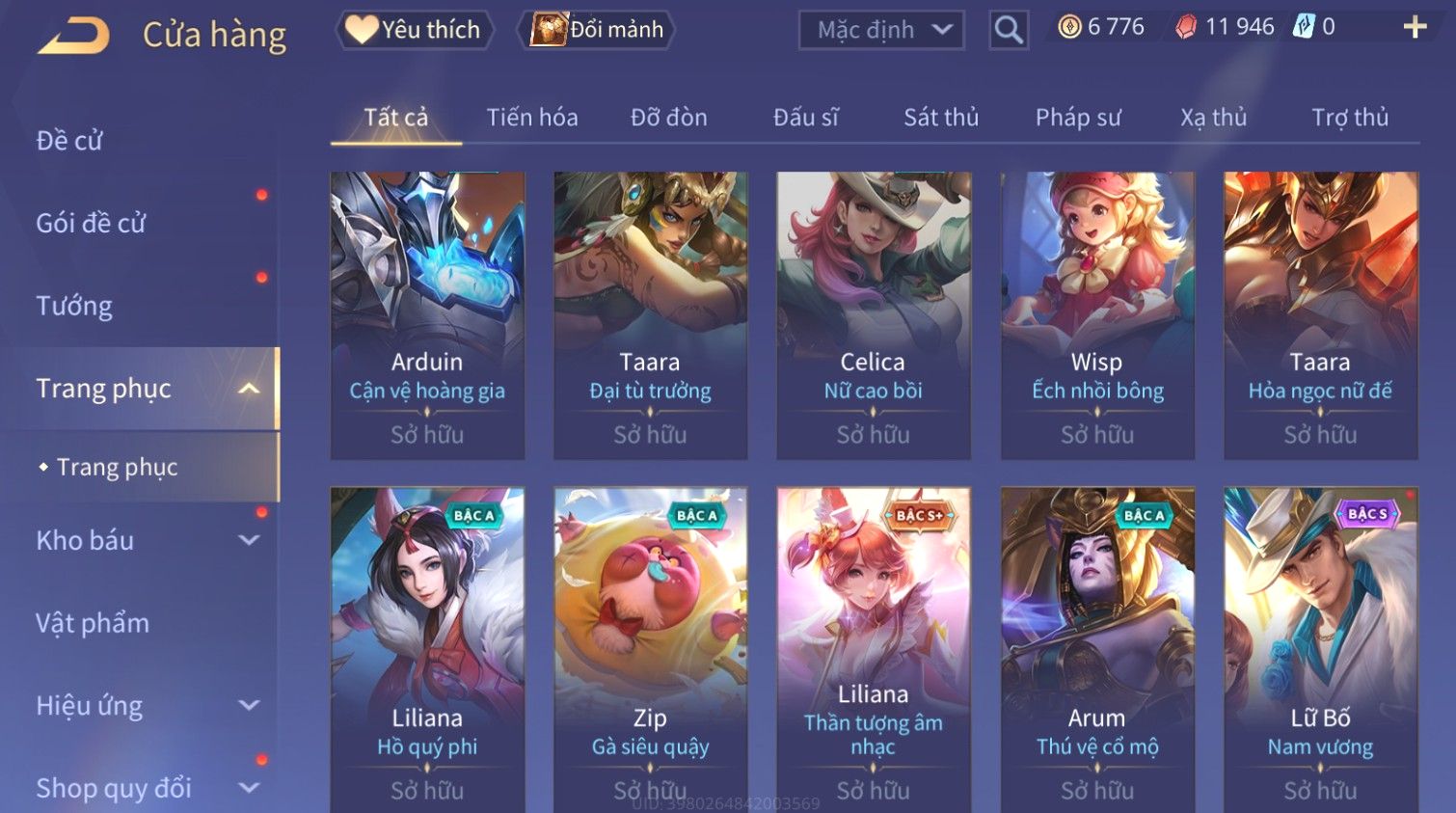Select the Lữ Bố Nam vương skin card
This screenshot has height=813, width=1456.
coord(1320,650)
